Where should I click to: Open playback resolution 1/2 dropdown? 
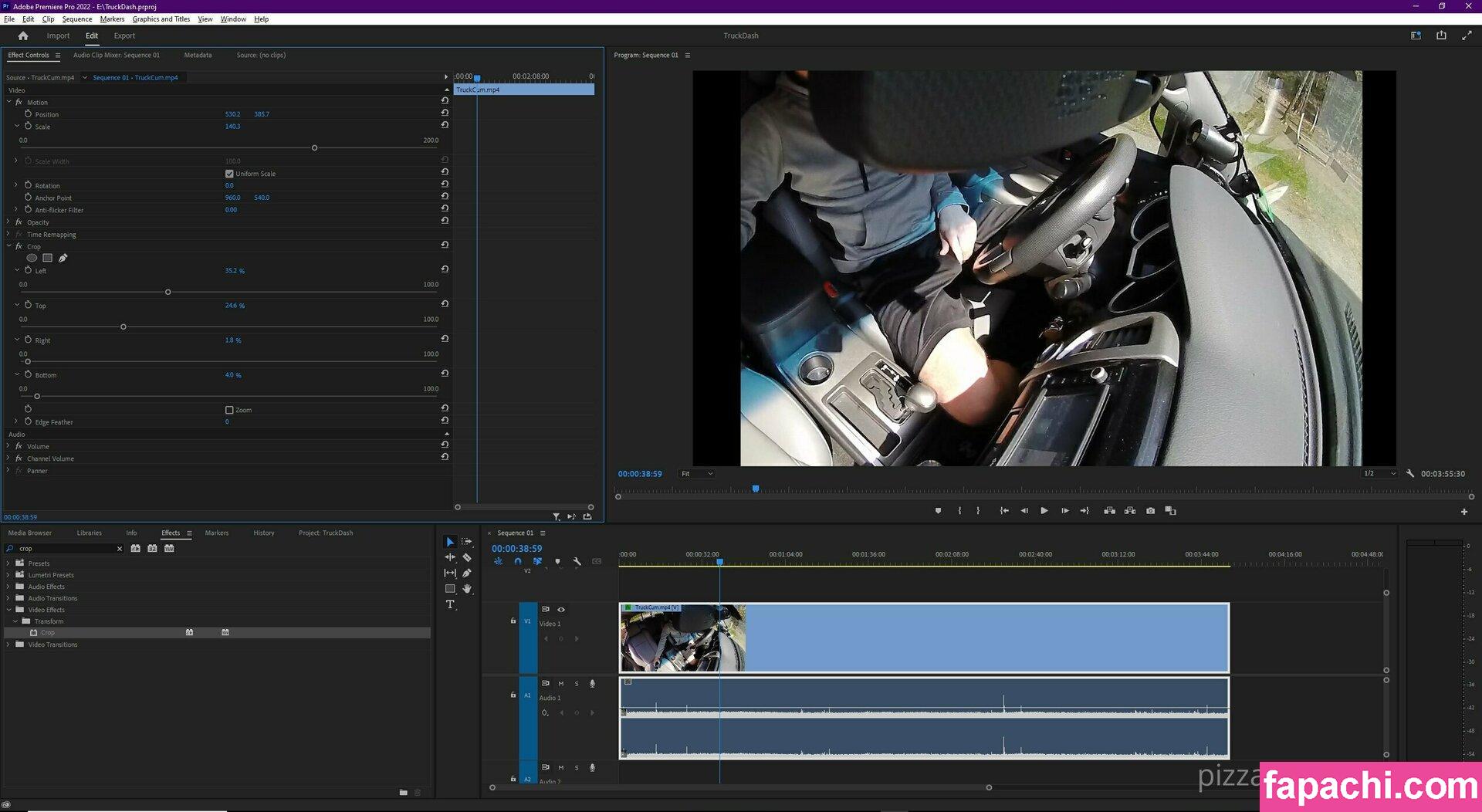pos(1379,474)
